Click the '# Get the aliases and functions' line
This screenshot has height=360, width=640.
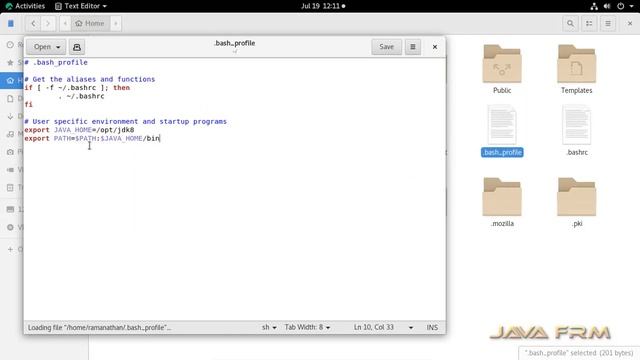coord(89,79)
